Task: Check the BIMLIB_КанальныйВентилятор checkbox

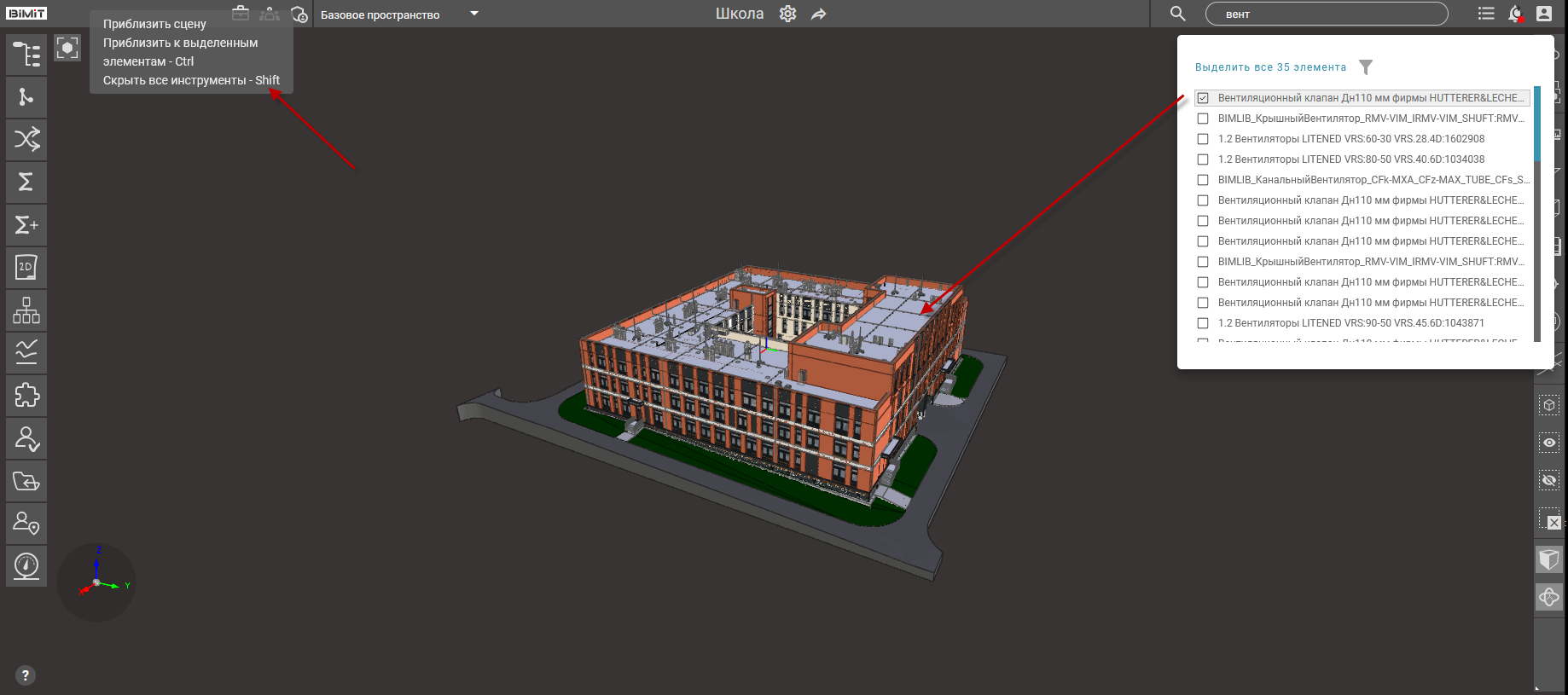Action: (x=1203, y=180)
